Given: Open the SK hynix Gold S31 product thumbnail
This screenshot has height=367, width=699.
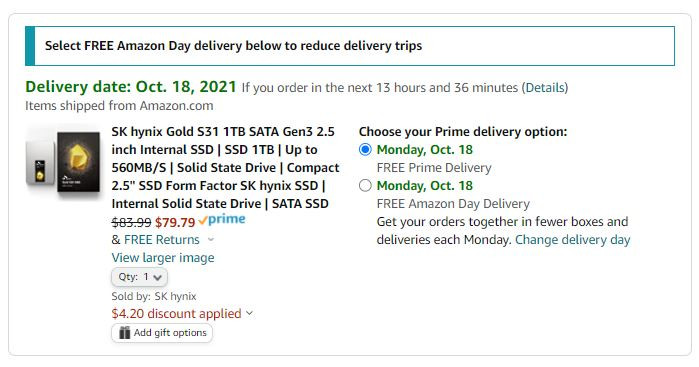Looking at the screenshot, I should 63,161.
